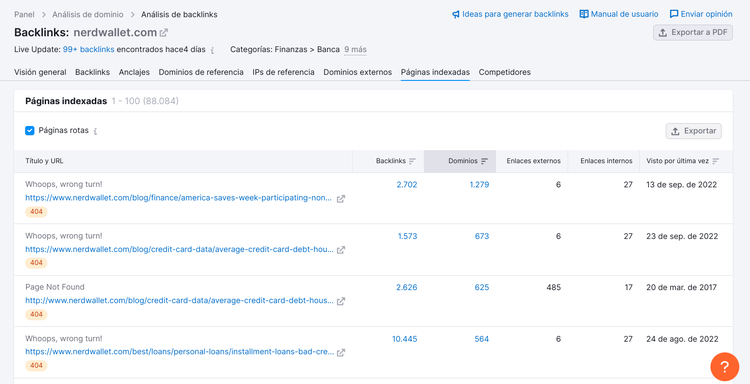This screenshot has width=750, height=384.
Task: Open the Competidores tab
Action: [505, 72]
